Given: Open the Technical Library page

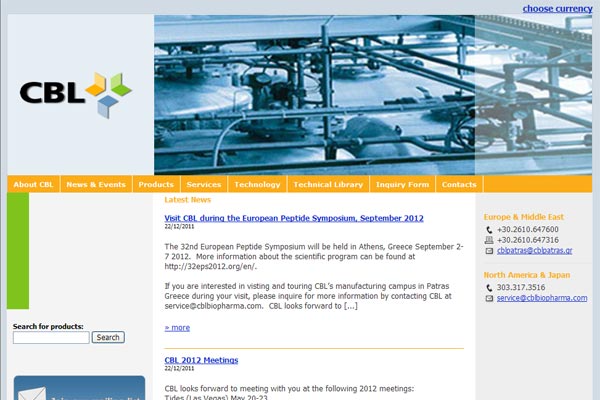Looking at the screenshot, I should 328,184.
